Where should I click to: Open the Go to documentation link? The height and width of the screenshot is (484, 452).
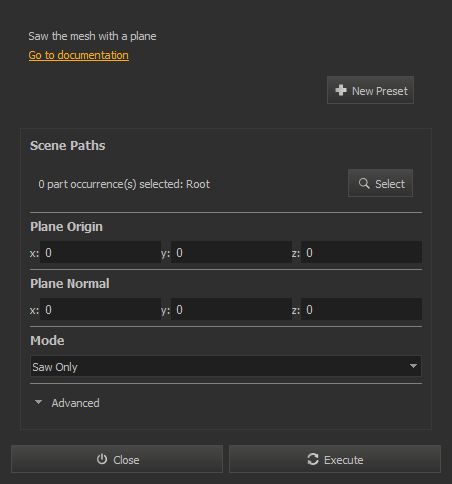[x=79, y=55]
